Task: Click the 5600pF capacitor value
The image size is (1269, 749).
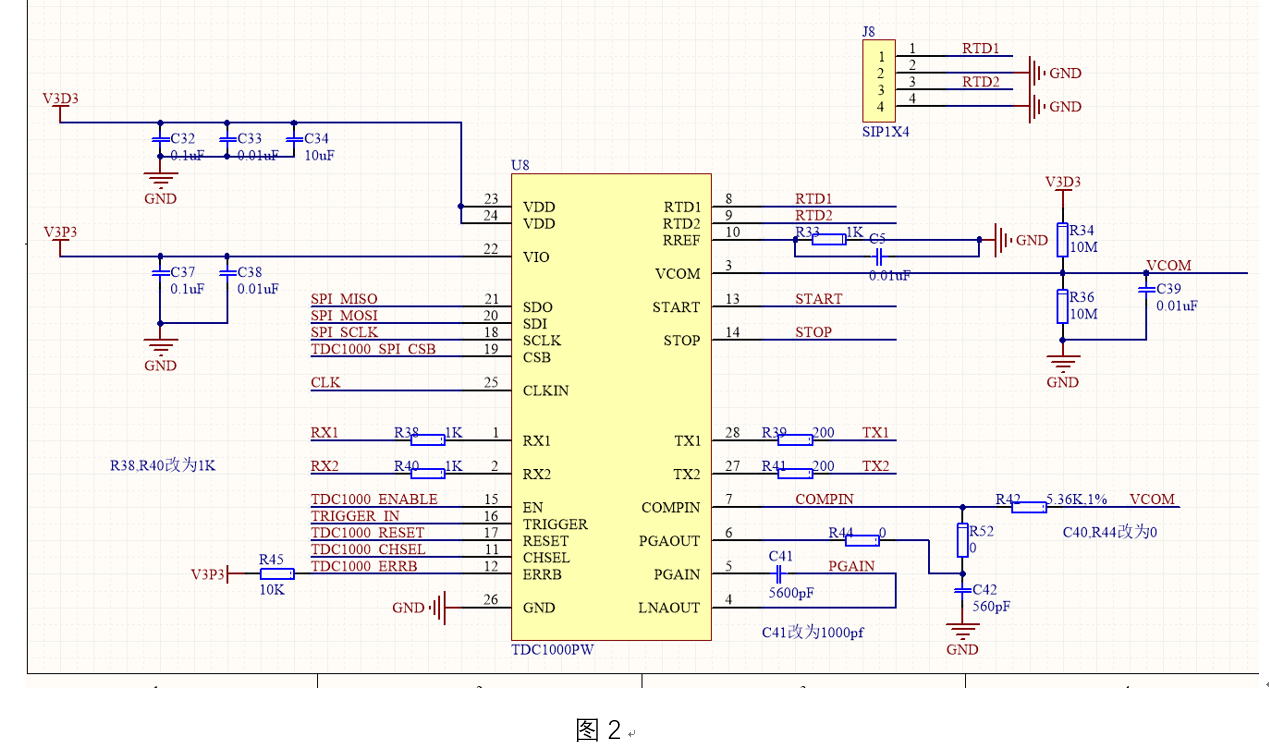Action: pyautogui.click(x=791, y=592)
